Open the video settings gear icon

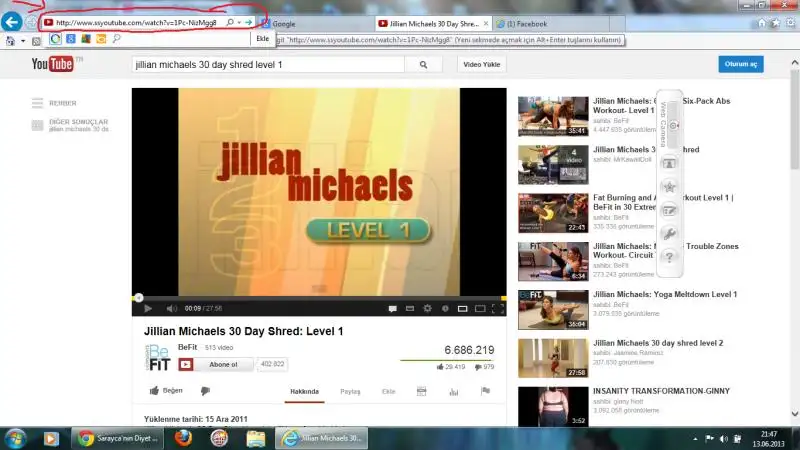tap(428, 308)
